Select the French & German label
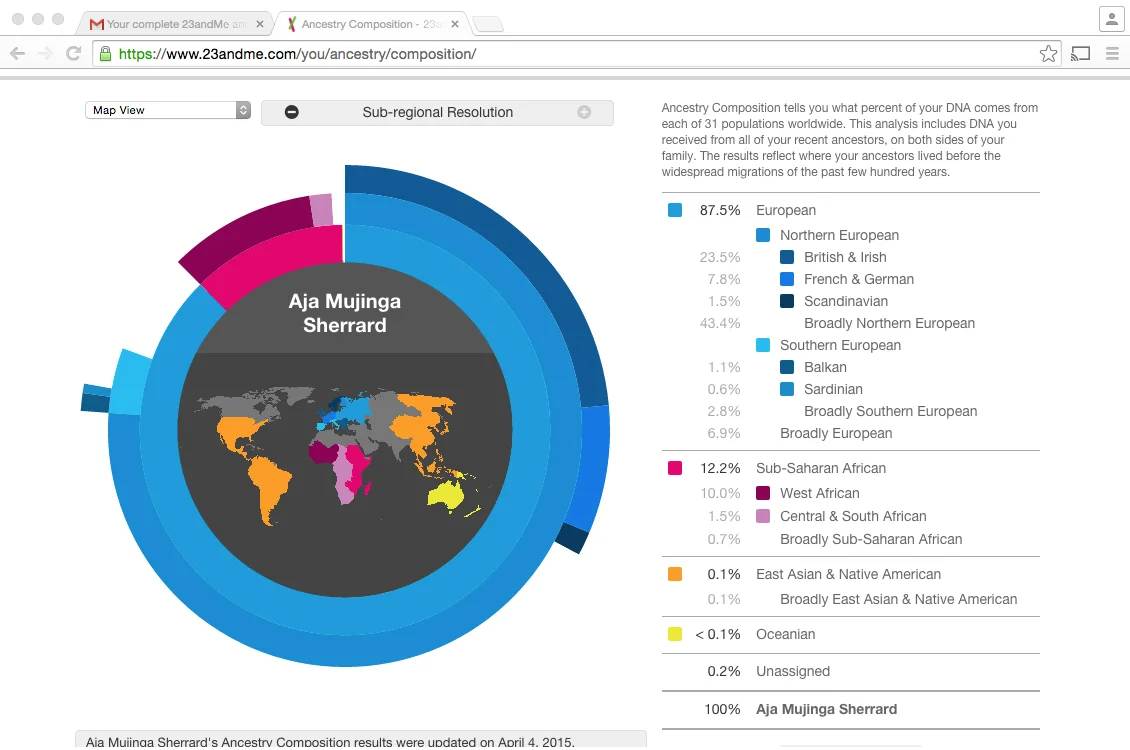Image resolution: width=1130 pixels, height=750 pixels. click(x=858, y=279)
